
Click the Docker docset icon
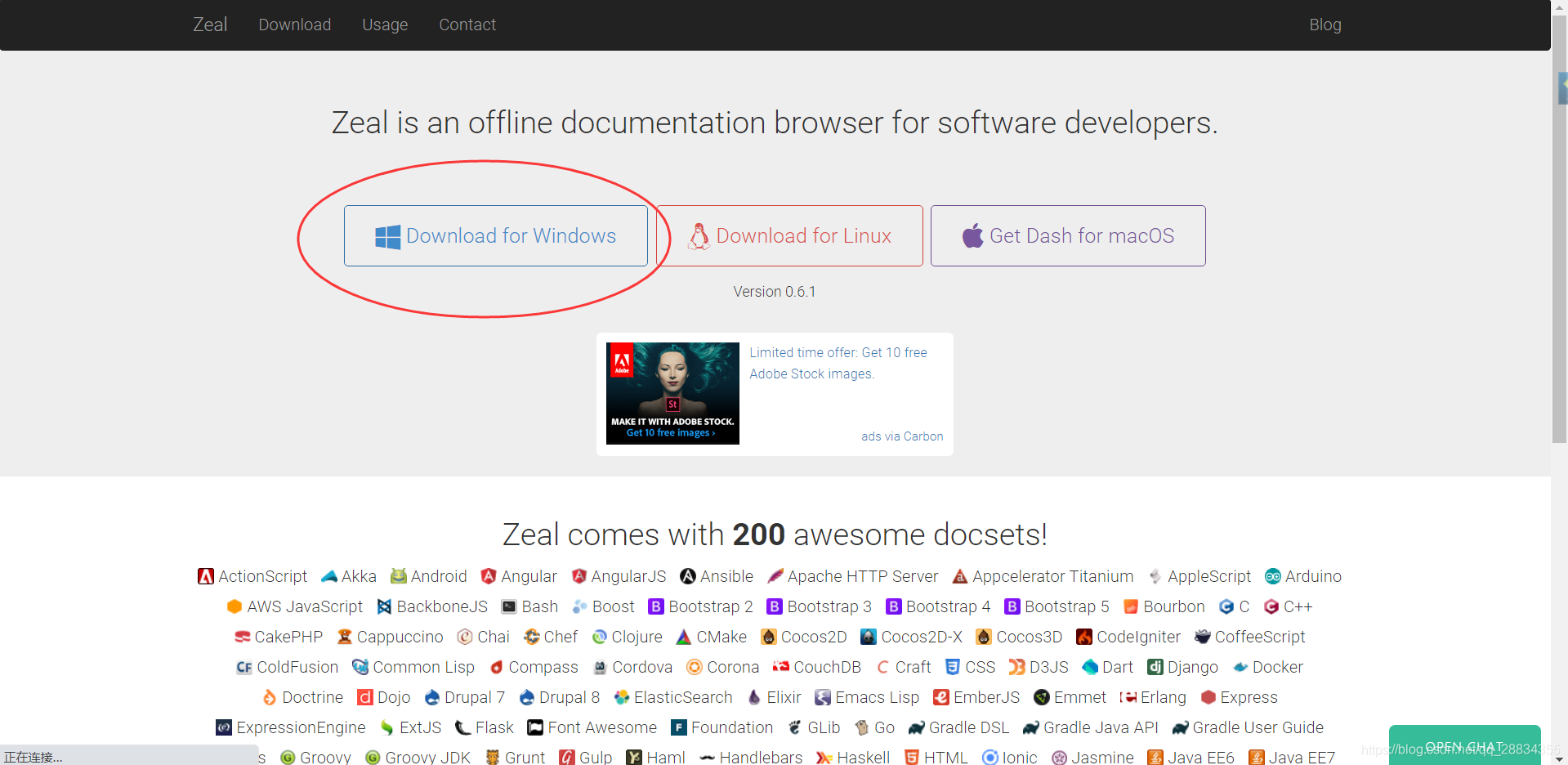1240,667
